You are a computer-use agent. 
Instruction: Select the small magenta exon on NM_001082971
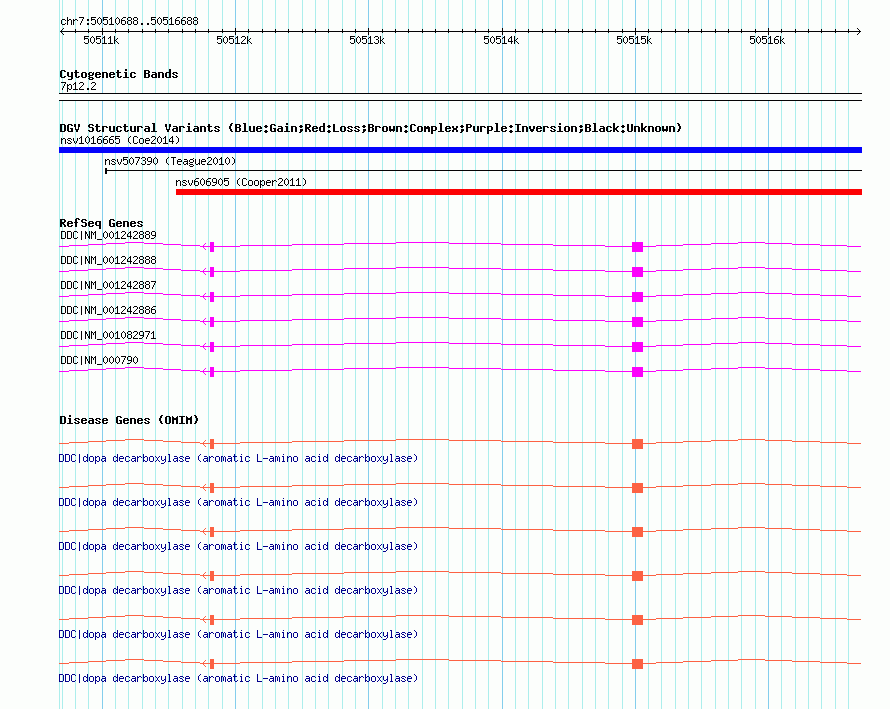point(212,347)
